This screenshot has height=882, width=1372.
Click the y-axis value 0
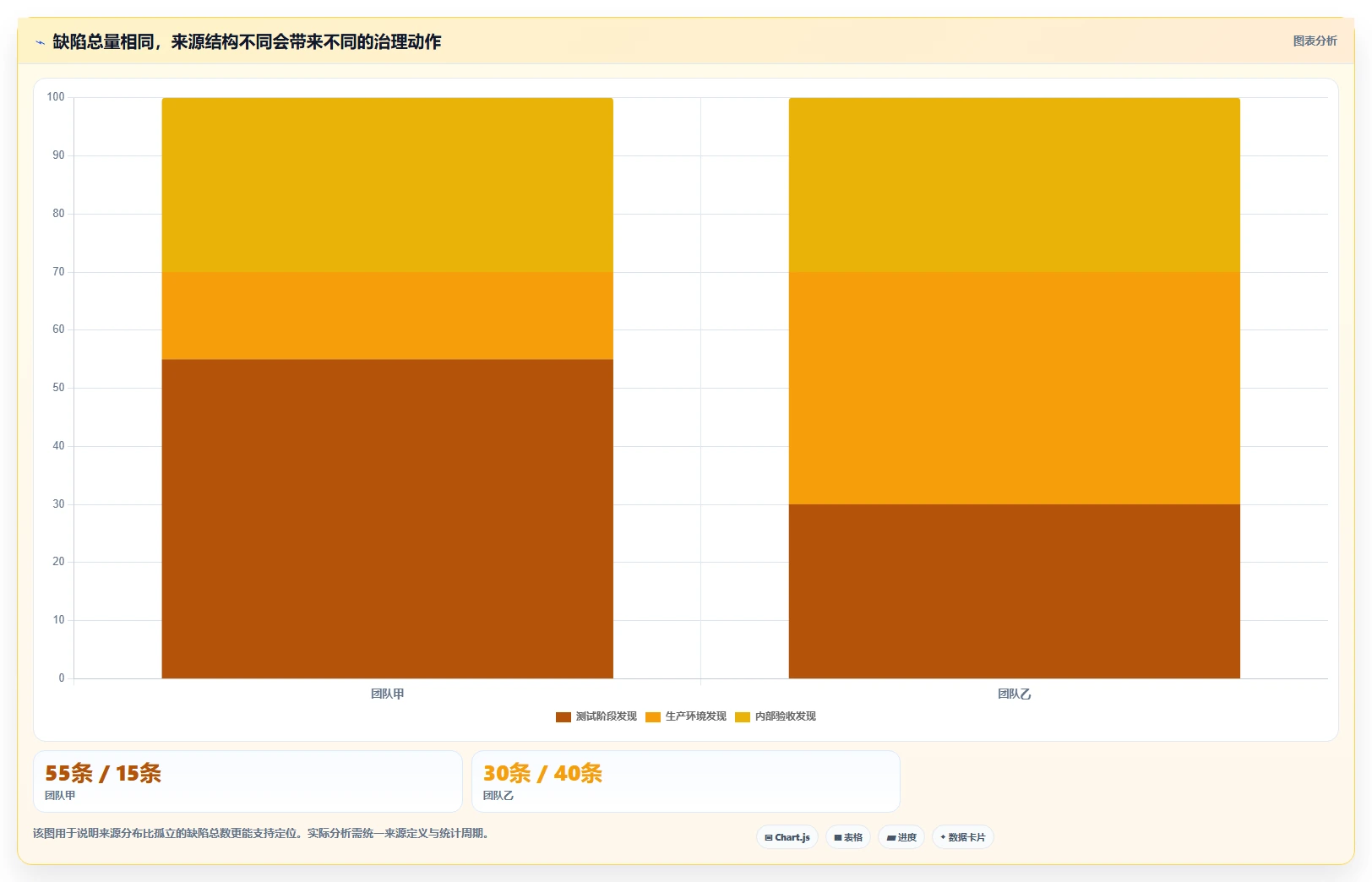61,678
